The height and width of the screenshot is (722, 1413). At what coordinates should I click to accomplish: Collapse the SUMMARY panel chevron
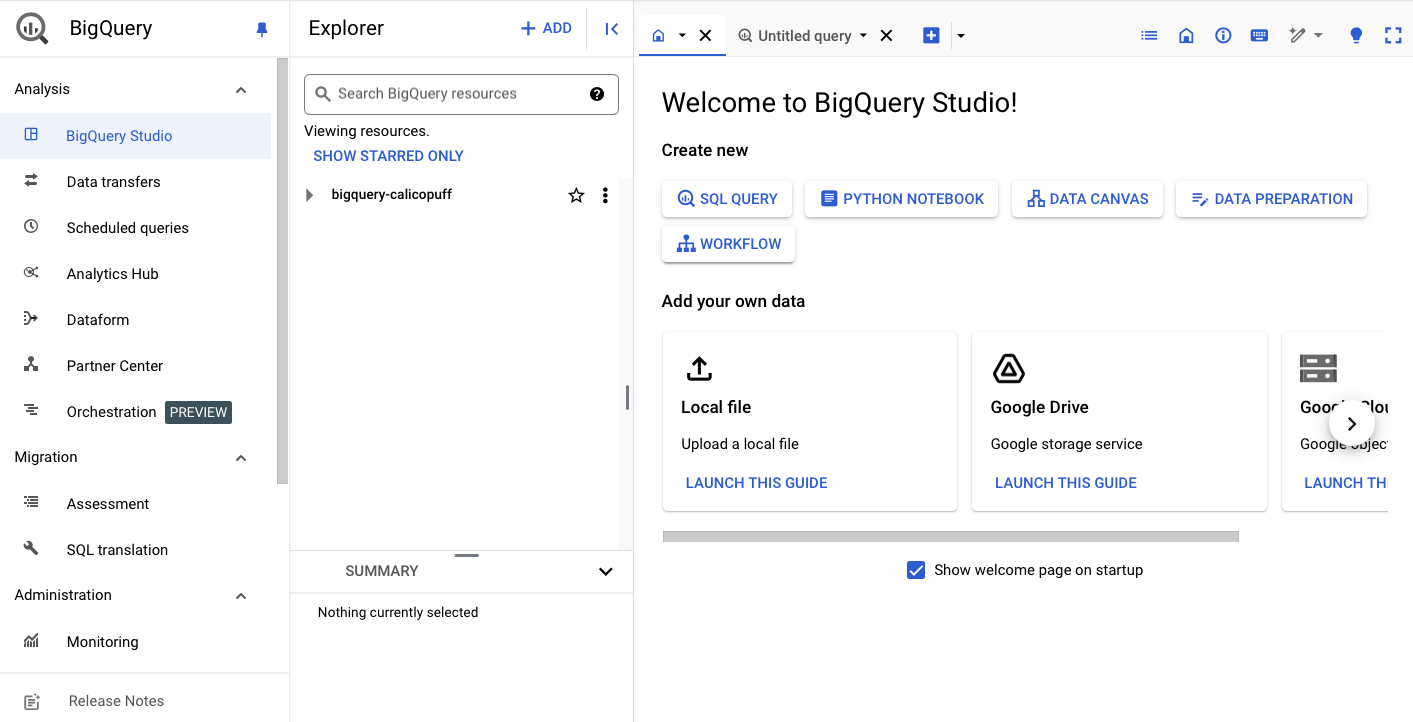click(605, 571)
